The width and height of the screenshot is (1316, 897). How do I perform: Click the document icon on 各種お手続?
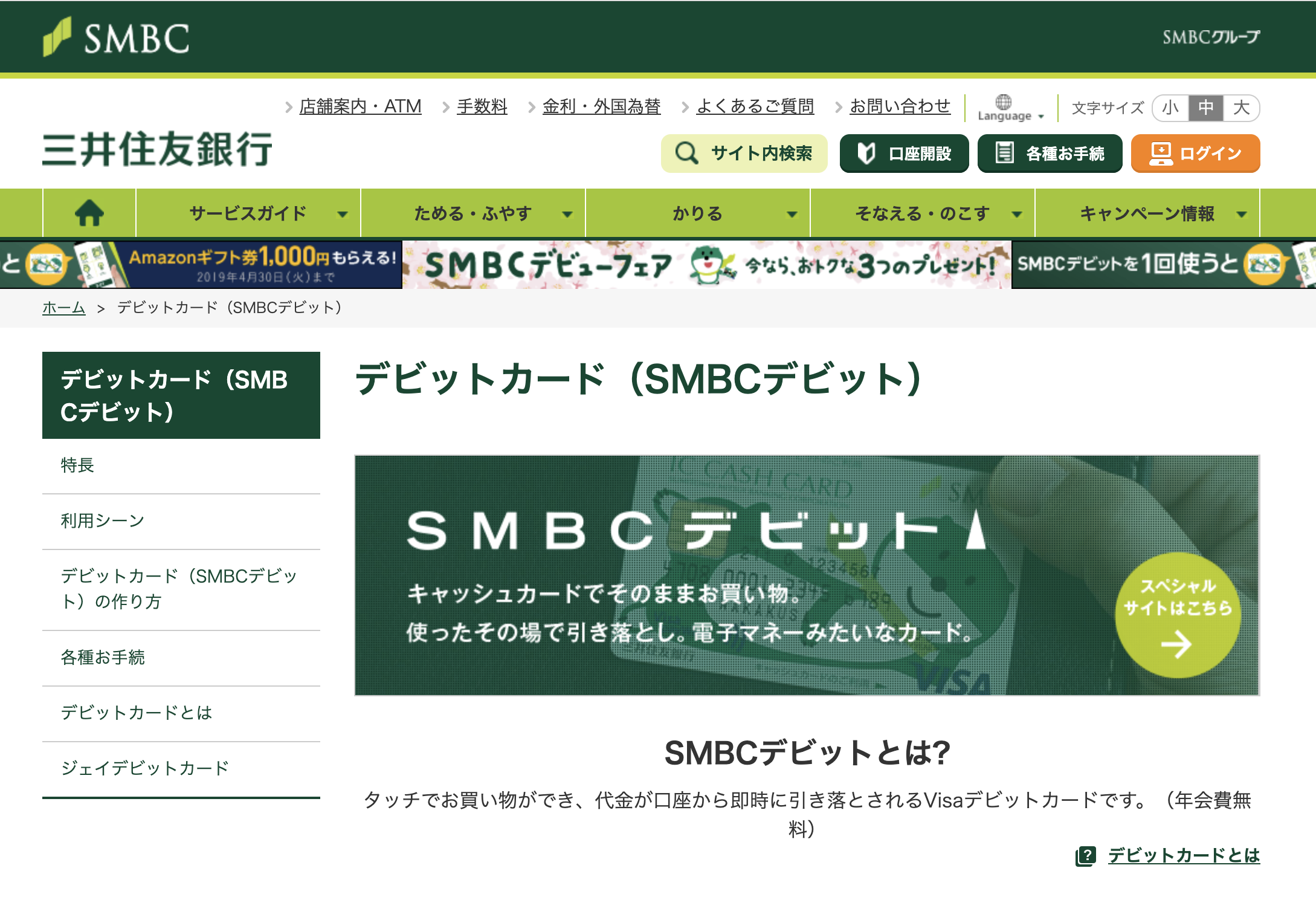(1004, 152)
